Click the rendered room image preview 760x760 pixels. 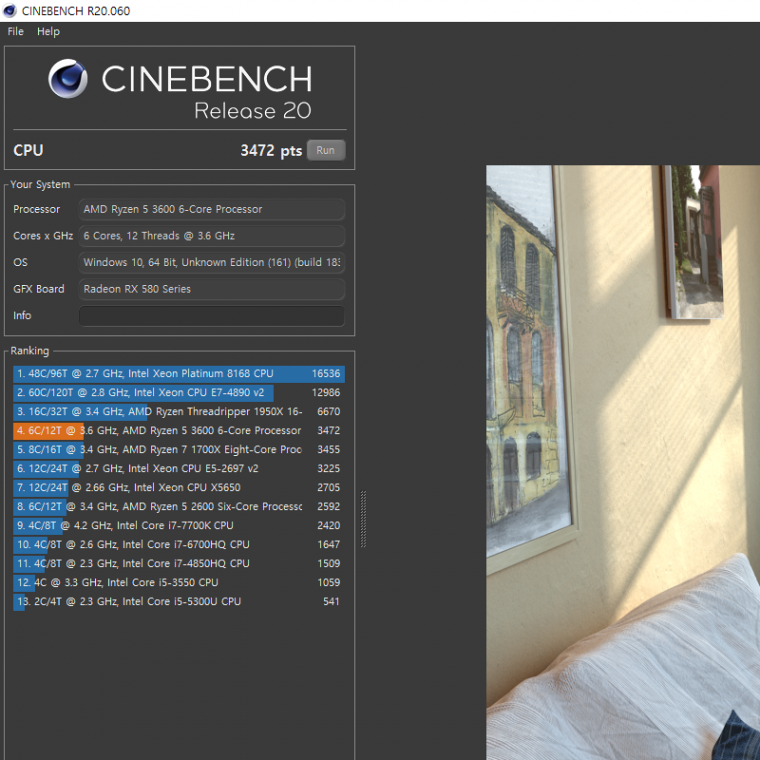tap(623, 462)
